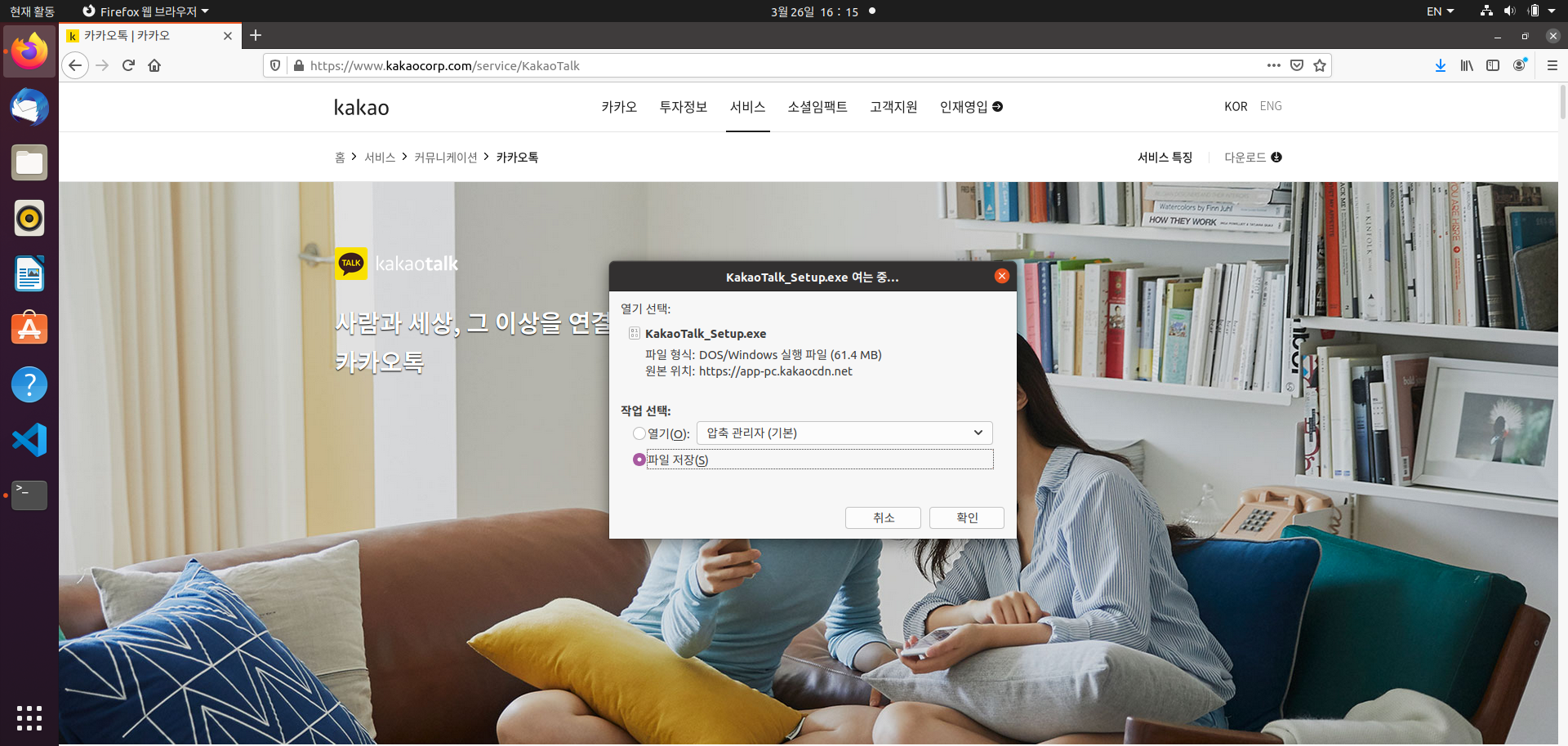Open 현재 활동 activities overview
The height and width of the screenshot is (746, 1568).
coord(32,11)
